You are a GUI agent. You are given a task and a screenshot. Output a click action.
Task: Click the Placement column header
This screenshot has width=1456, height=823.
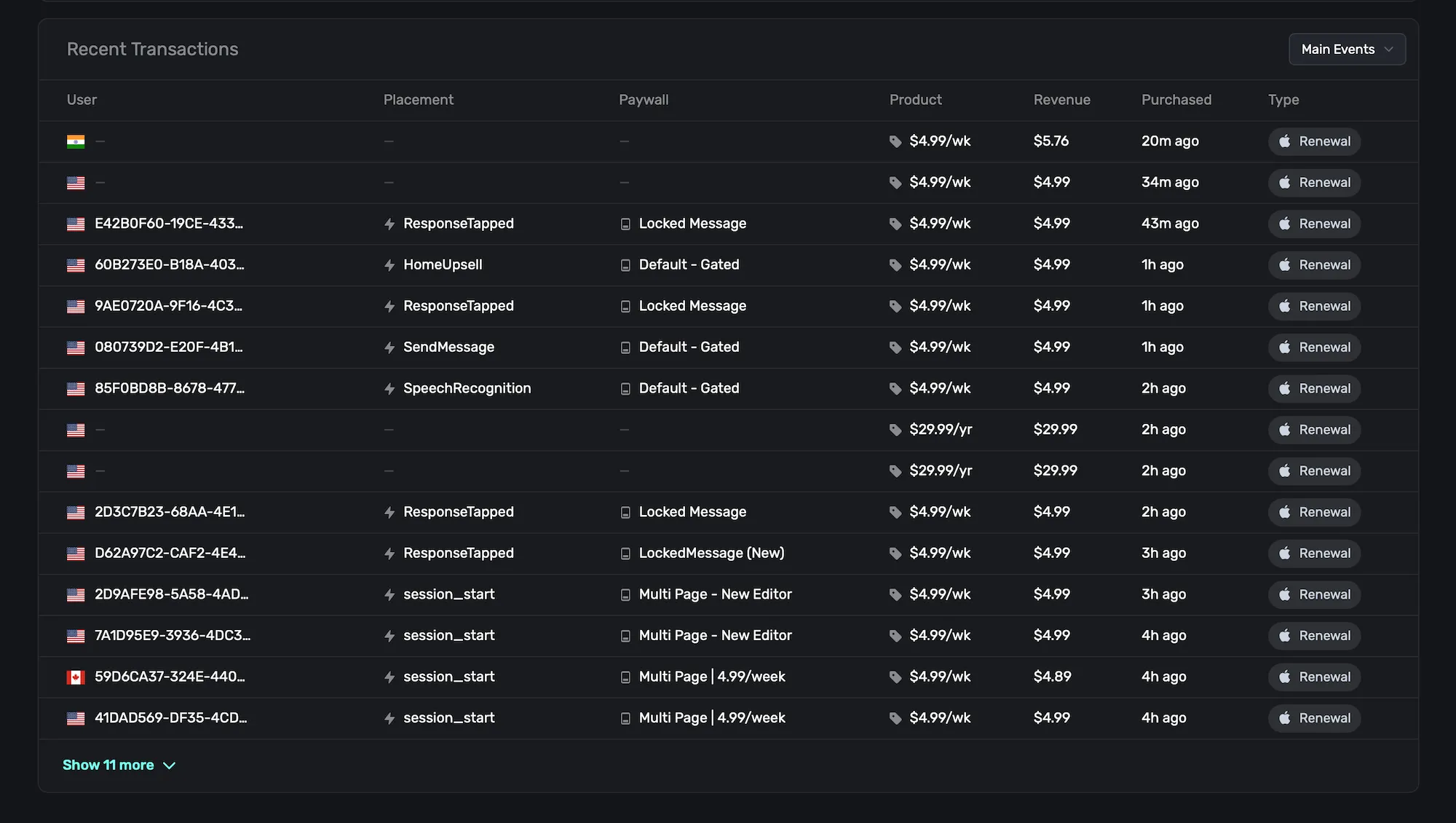click(x=419, y=100)
